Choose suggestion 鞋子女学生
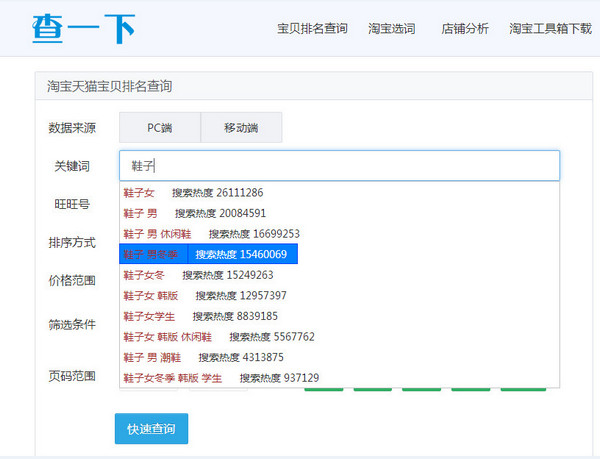600x459 pixels. click(x=339, y=316)
